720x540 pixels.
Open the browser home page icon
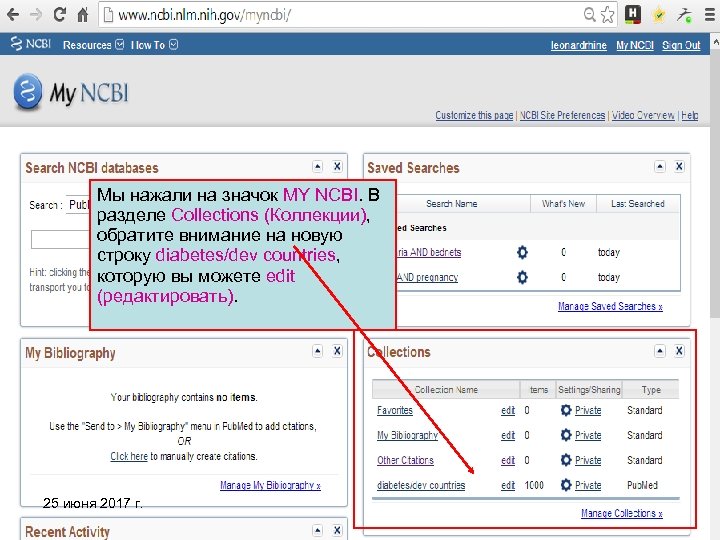pos(83,15)
